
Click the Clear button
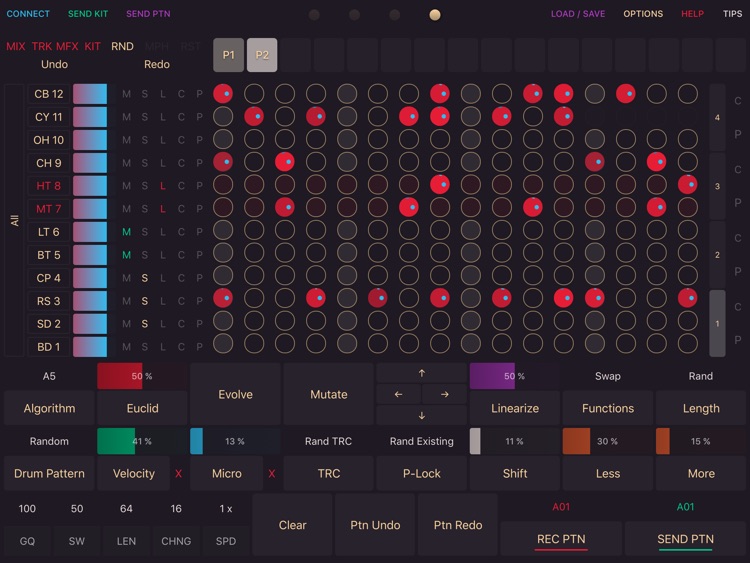tap(292, 525)
